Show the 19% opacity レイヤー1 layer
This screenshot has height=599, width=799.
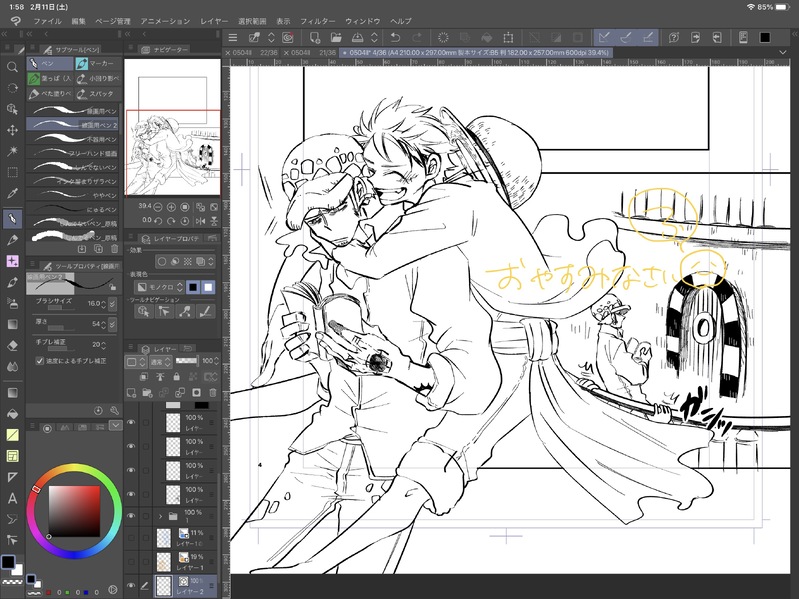click(x=131, y=562)
